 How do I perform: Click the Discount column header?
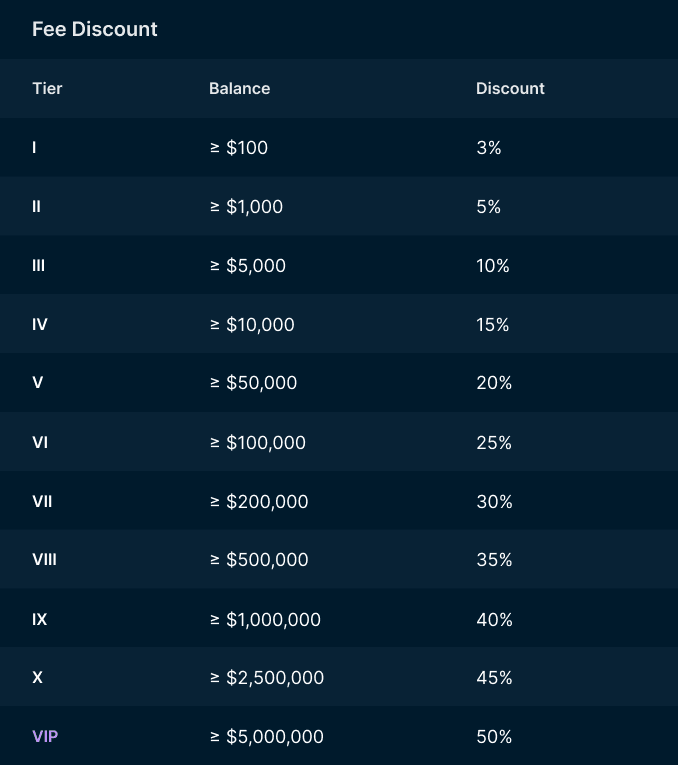[x=510, y=88]
